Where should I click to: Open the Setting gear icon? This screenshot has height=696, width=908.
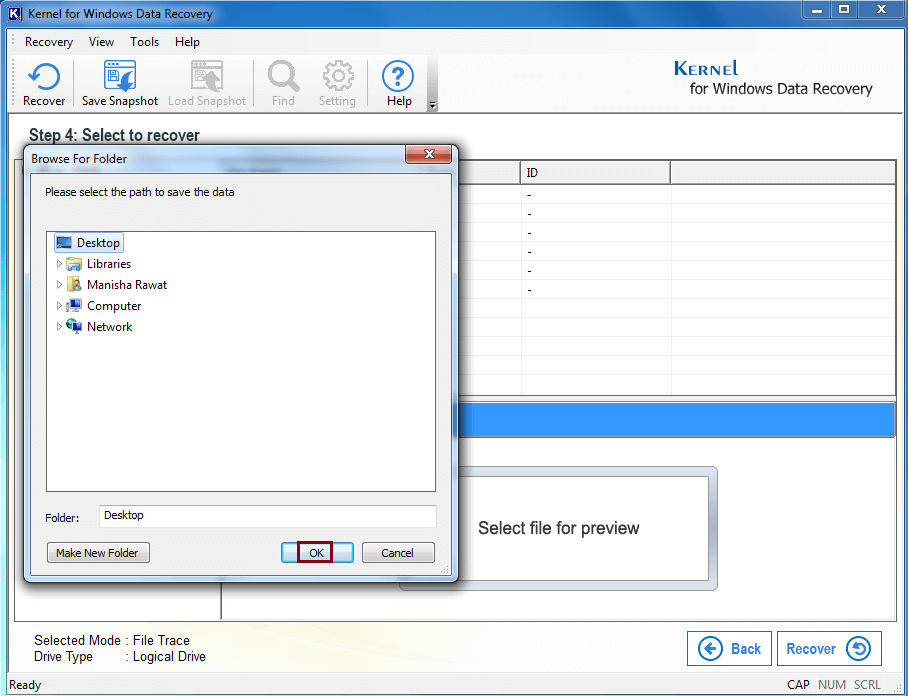338,76
